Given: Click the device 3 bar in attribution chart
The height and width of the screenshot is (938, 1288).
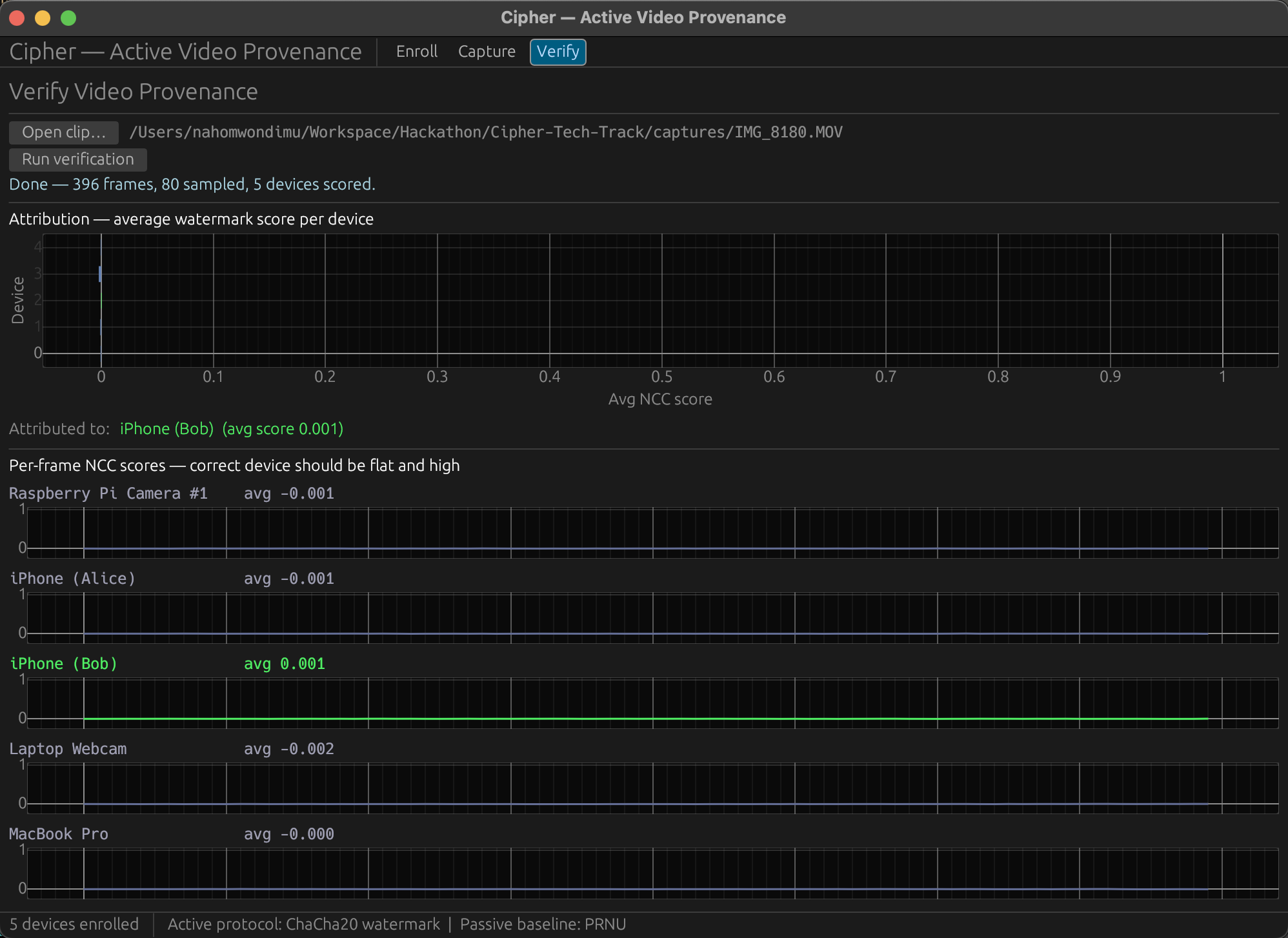Looking at the screenshot, I should coord(100,274).
